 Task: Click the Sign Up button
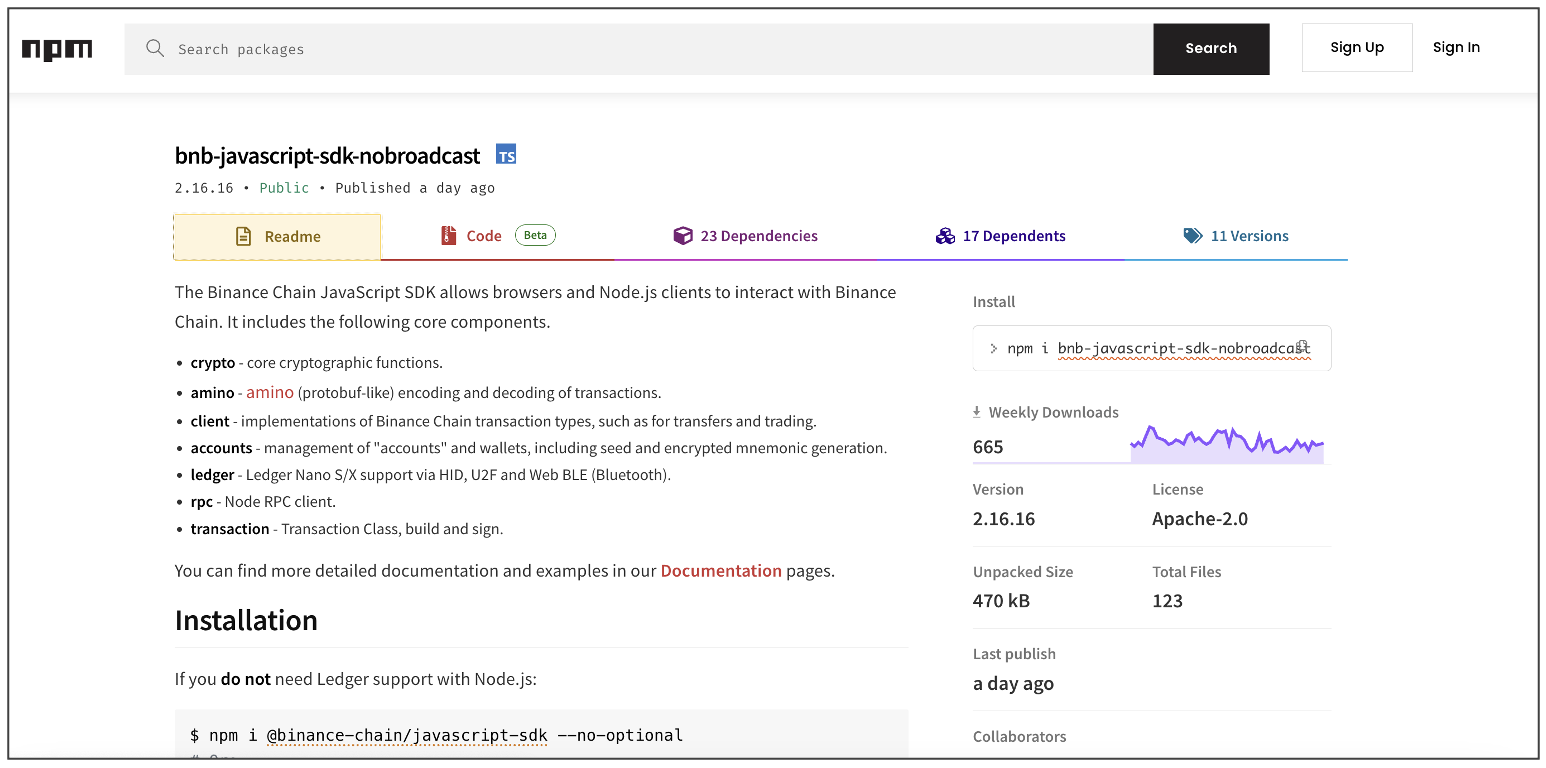pyautogui.click(x=1357, y=46)
